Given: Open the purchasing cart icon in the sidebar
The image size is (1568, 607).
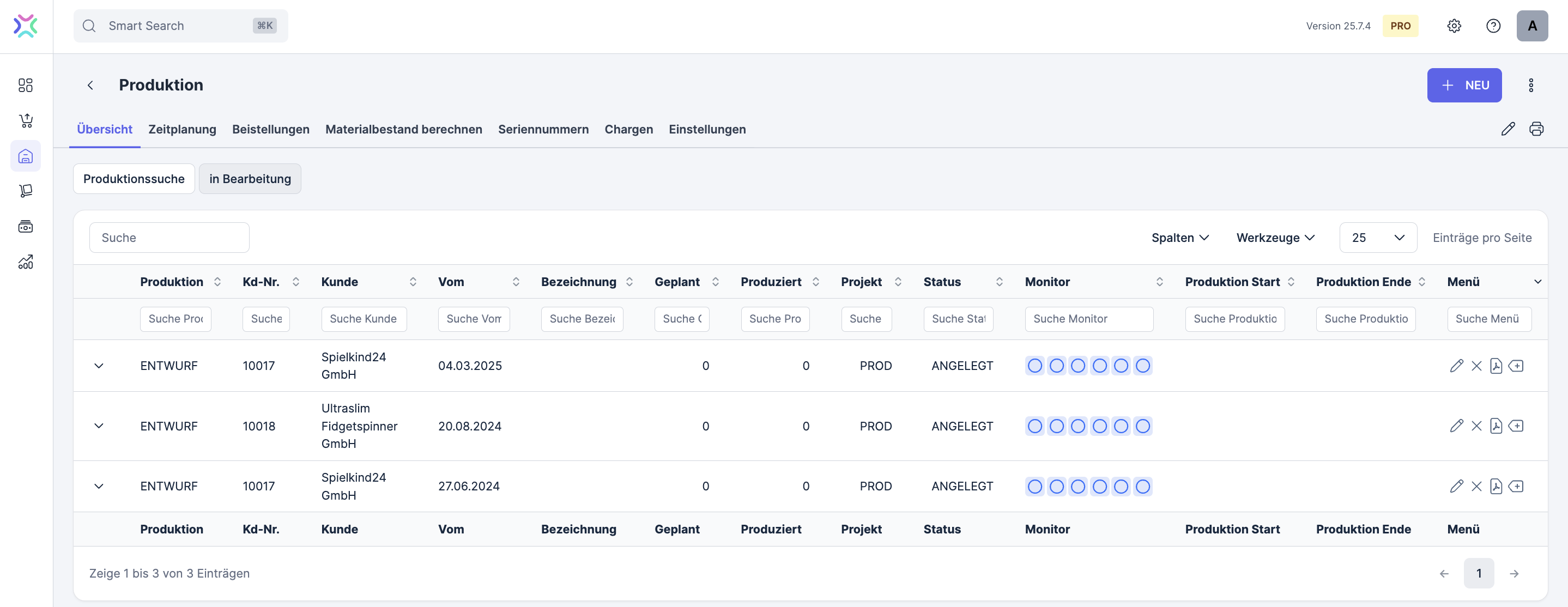Looking at the screenshot, I should [x=26, y=120].
